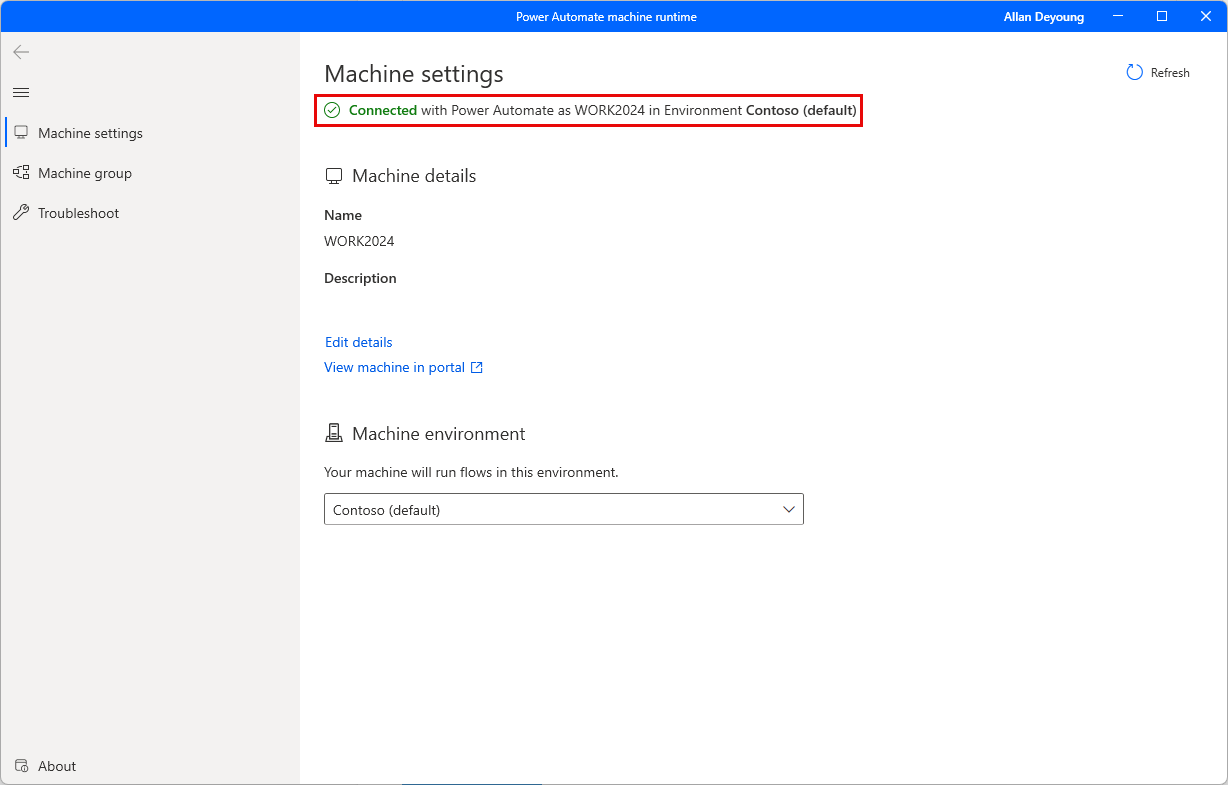
Task: Click the Refresh icon at top right
Action: [x=1133, y=72]
